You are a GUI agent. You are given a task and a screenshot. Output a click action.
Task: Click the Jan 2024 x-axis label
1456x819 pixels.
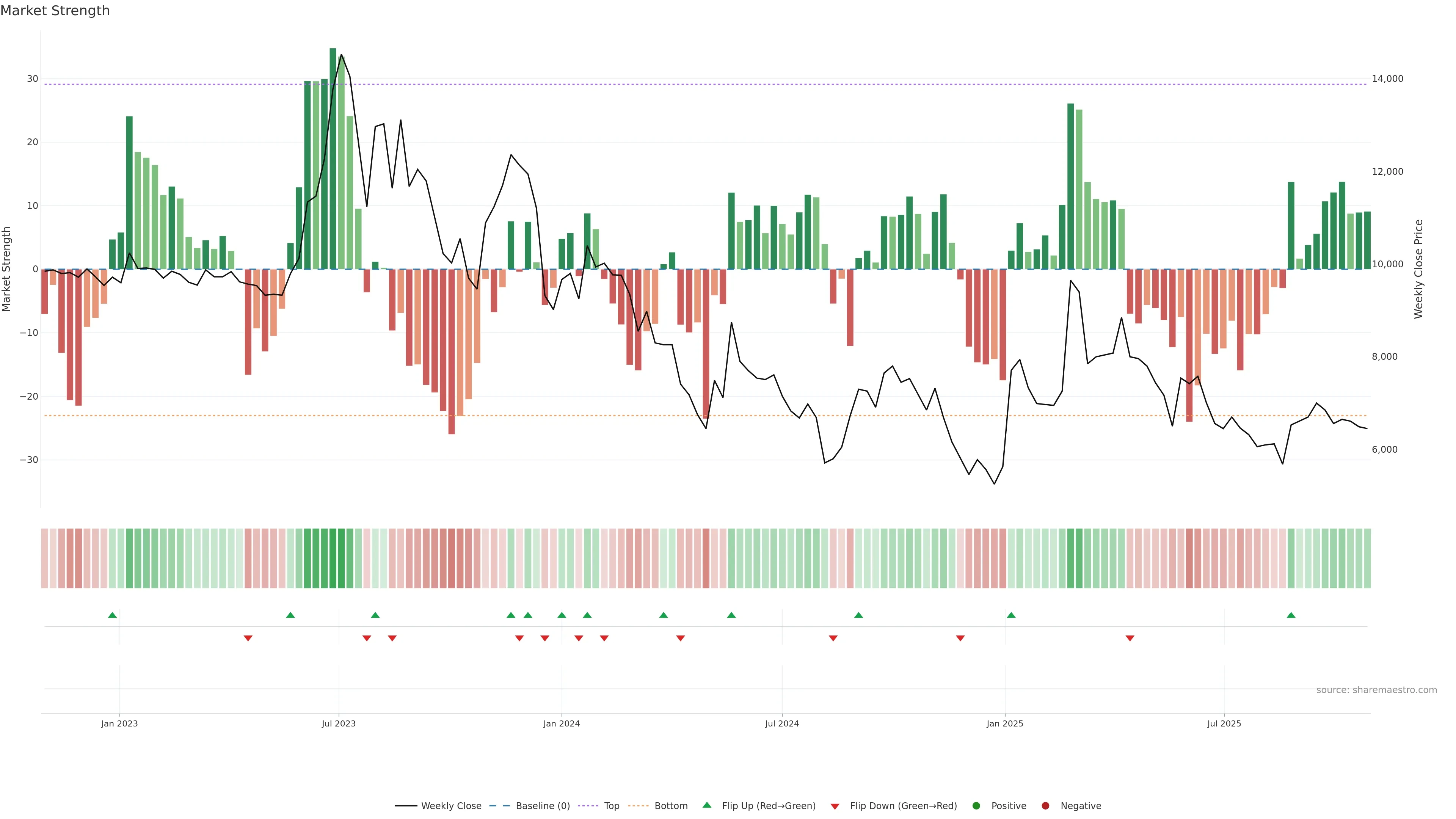[561, 723]
